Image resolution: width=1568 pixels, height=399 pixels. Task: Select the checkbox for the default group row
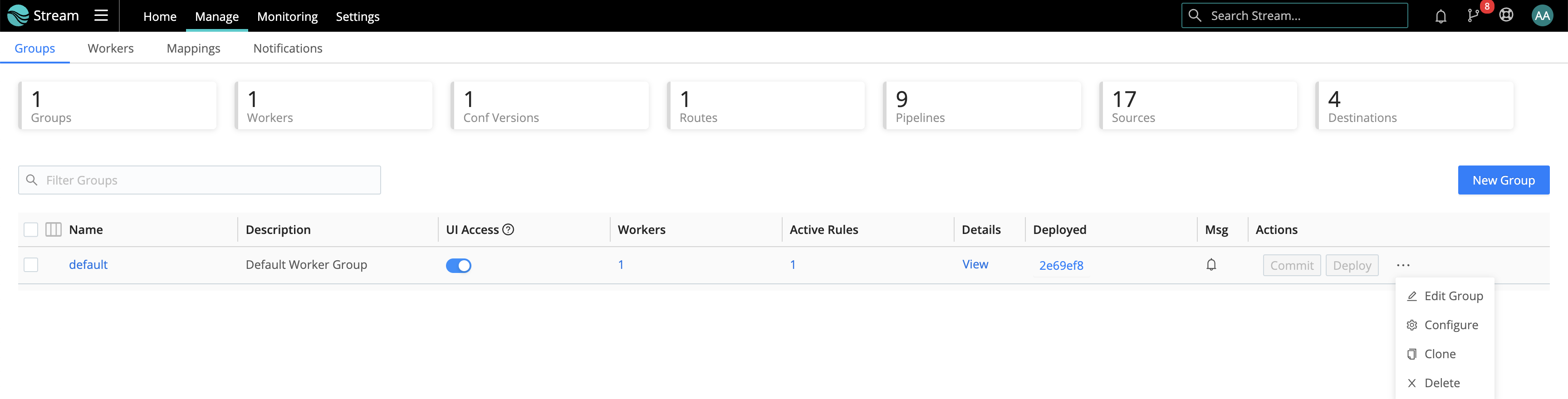[30, 265]
